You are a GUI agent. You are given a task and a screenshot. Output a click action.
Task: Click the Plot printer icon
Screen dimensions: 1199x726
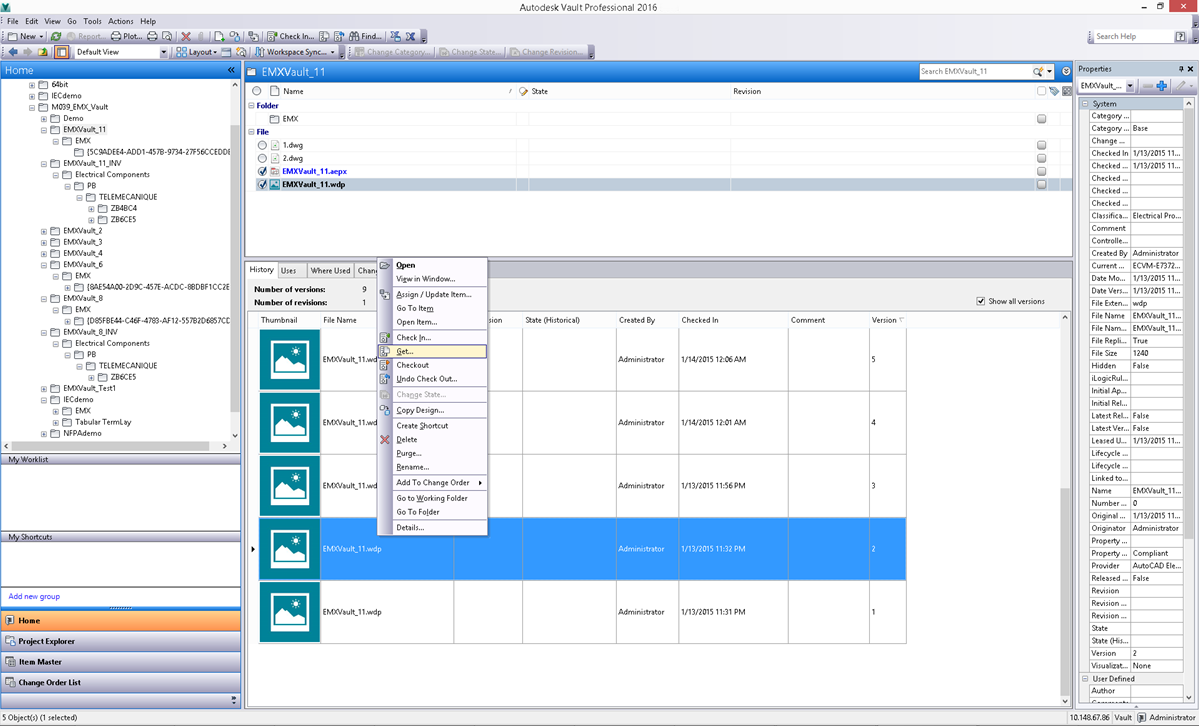click(115, 36)
